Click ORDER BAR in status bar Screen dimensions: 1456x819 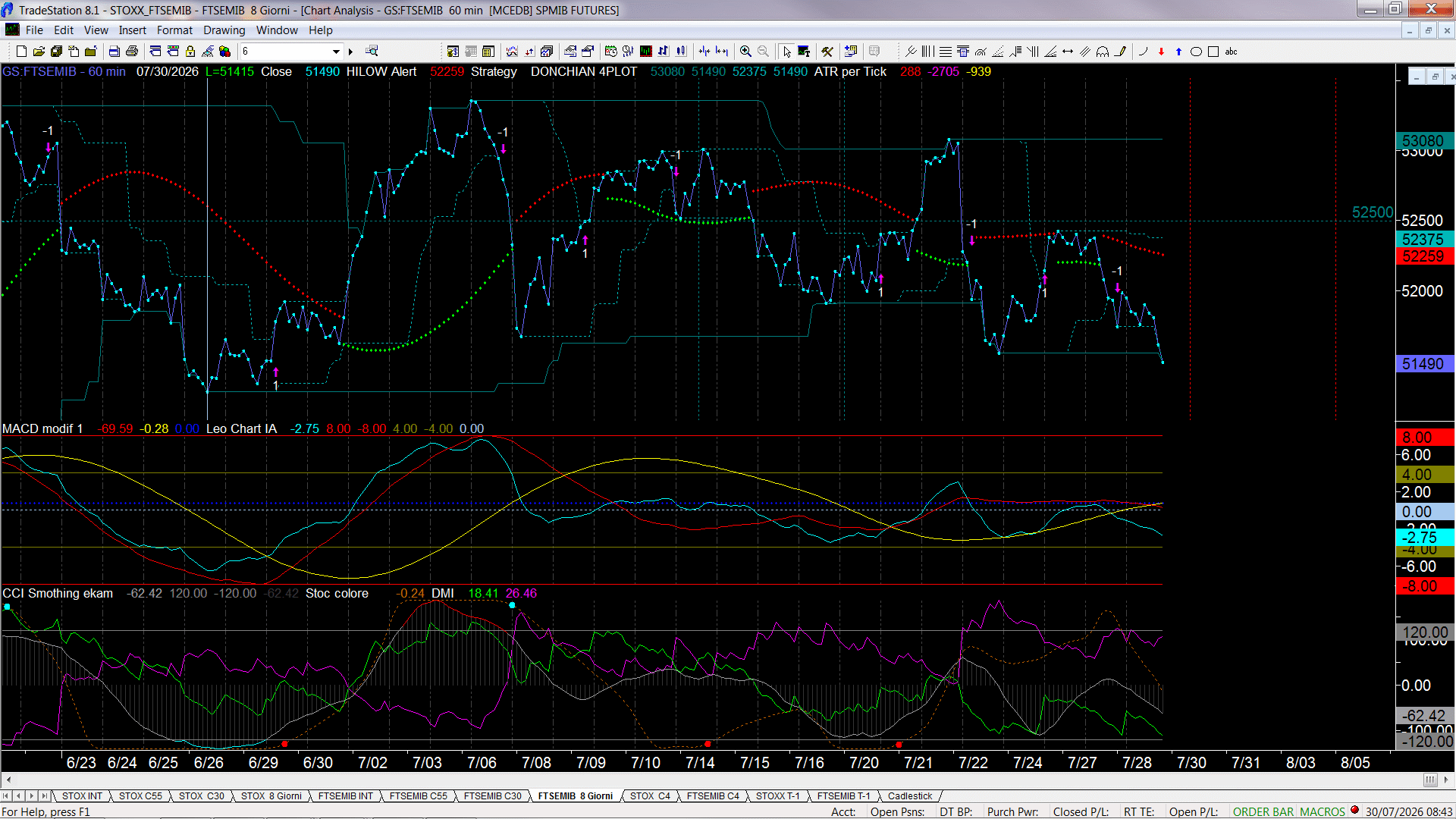tap(1263, 812)
